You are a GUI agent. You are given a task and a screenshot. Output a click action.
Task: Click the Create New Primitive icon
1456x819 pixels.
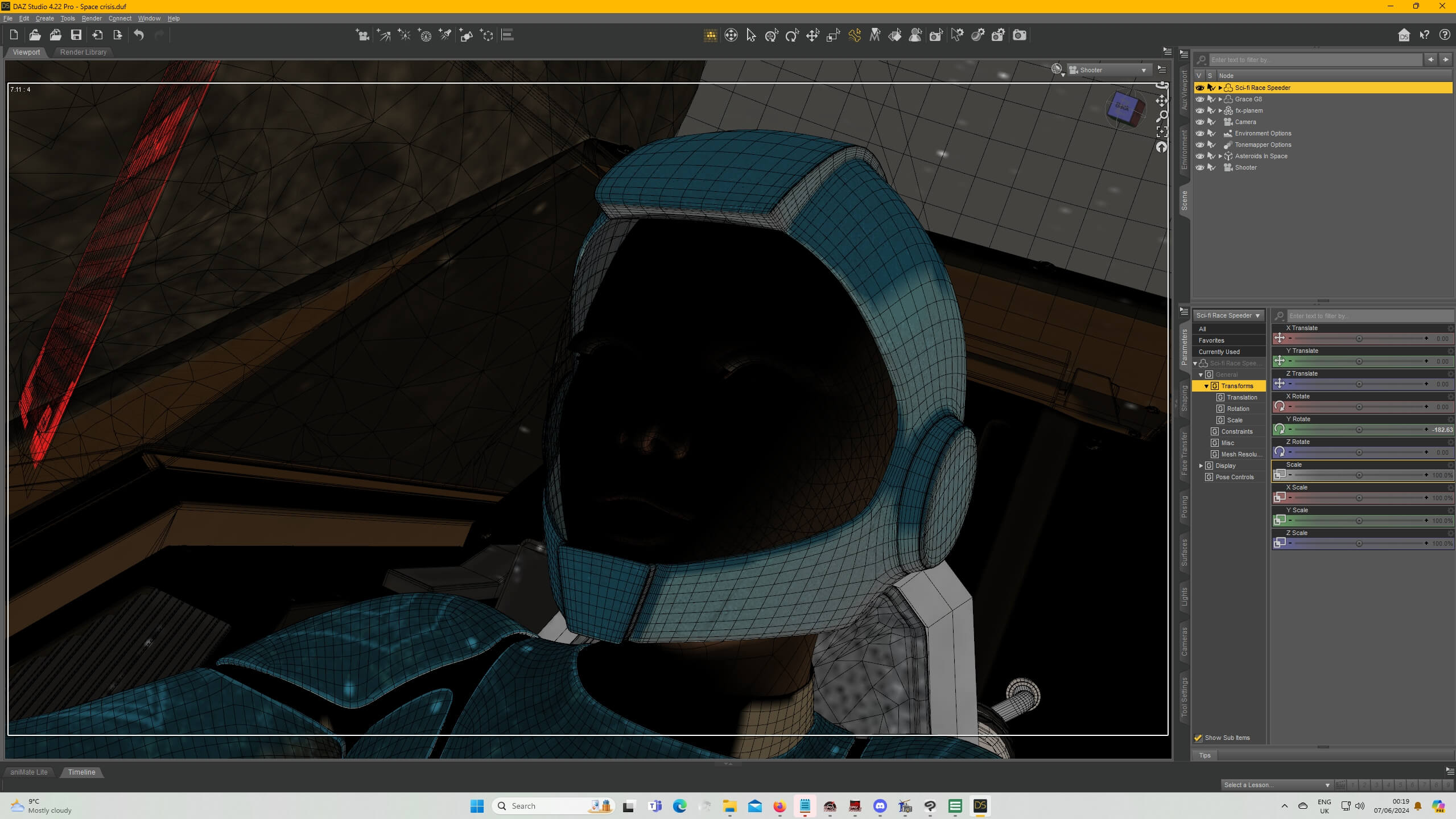(x=466, y=35)
